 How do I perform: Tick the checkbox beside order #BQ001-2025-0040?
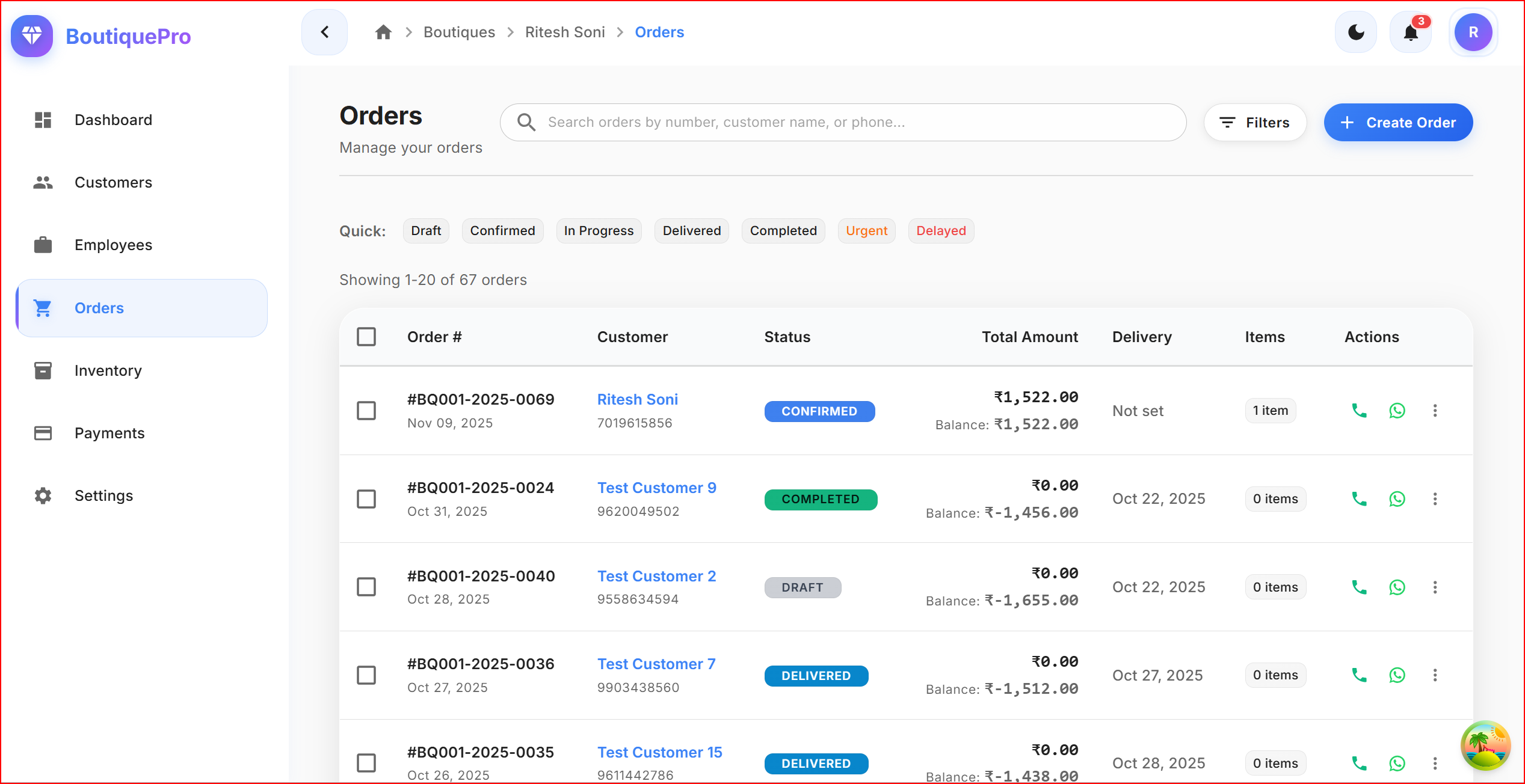[x=366, y=587]
